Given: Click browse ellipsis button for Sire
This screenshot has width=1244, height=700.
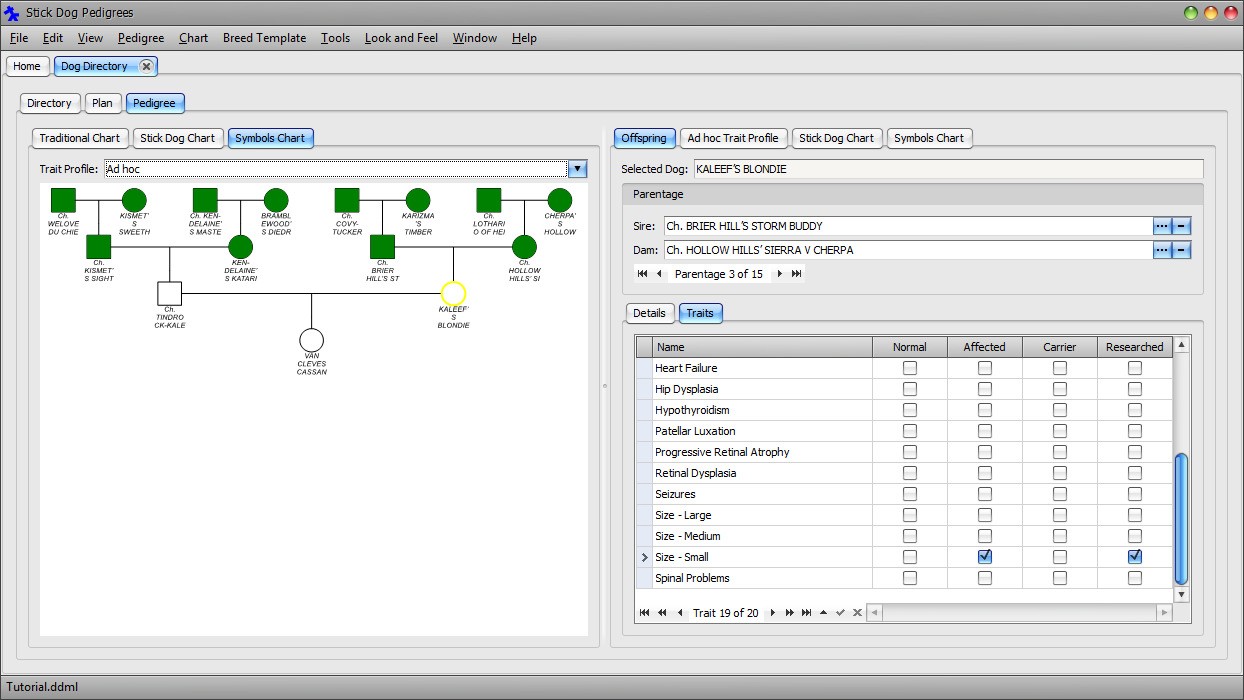Looking at the screenshot, I should click(x=1161, y=226).
